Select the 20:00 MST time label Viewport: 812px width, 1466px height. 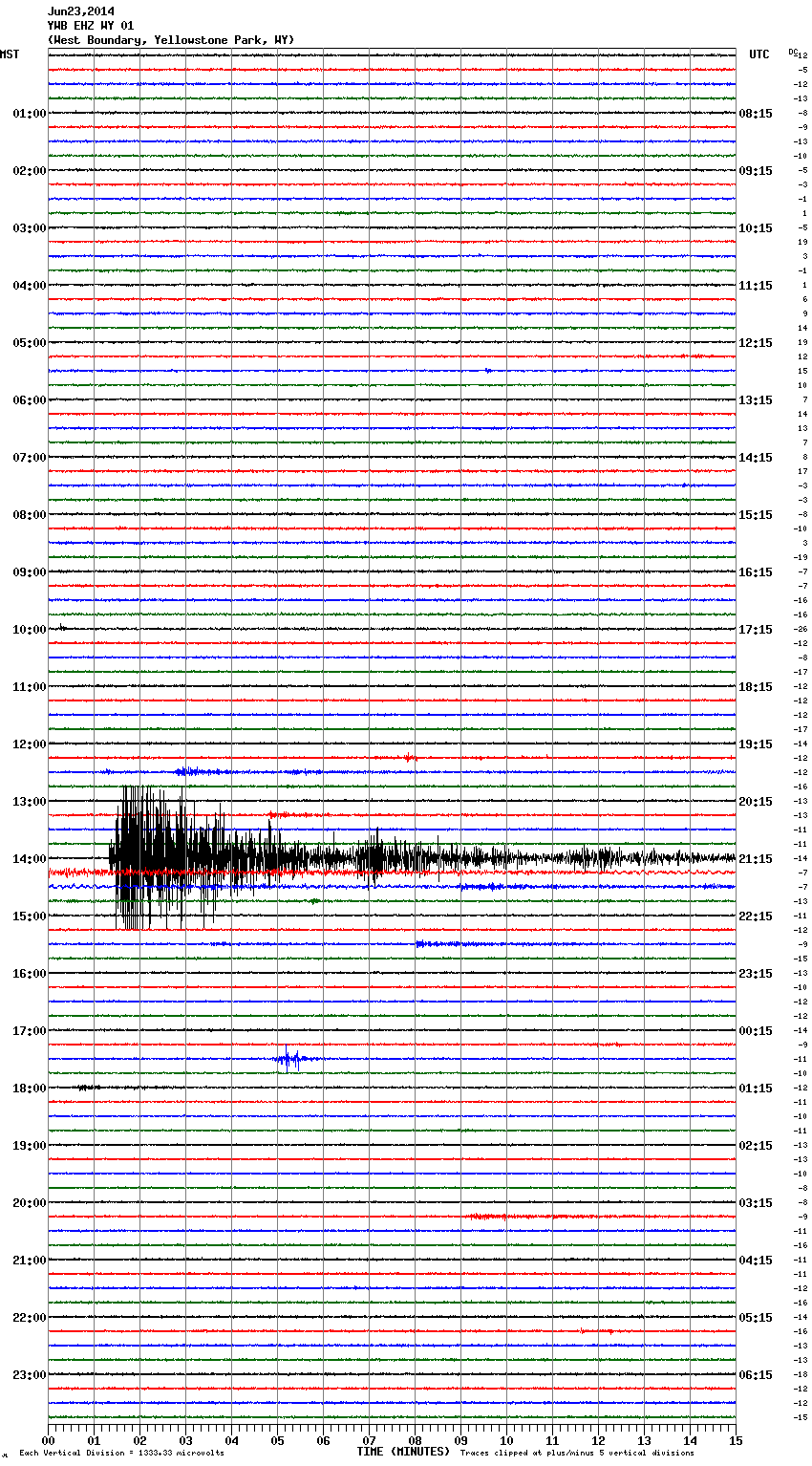click(x=30, y=1203)
